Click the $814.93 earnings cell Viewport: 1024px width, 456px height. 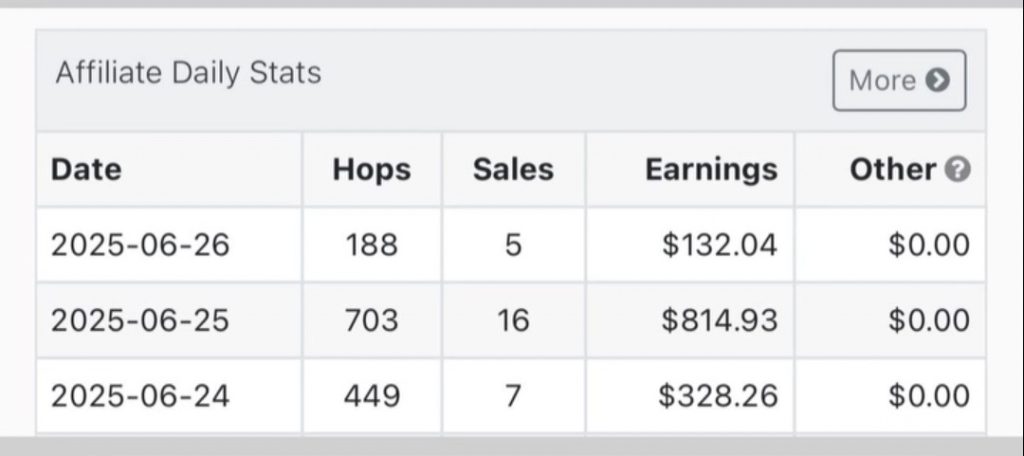[x=690, y=321]
